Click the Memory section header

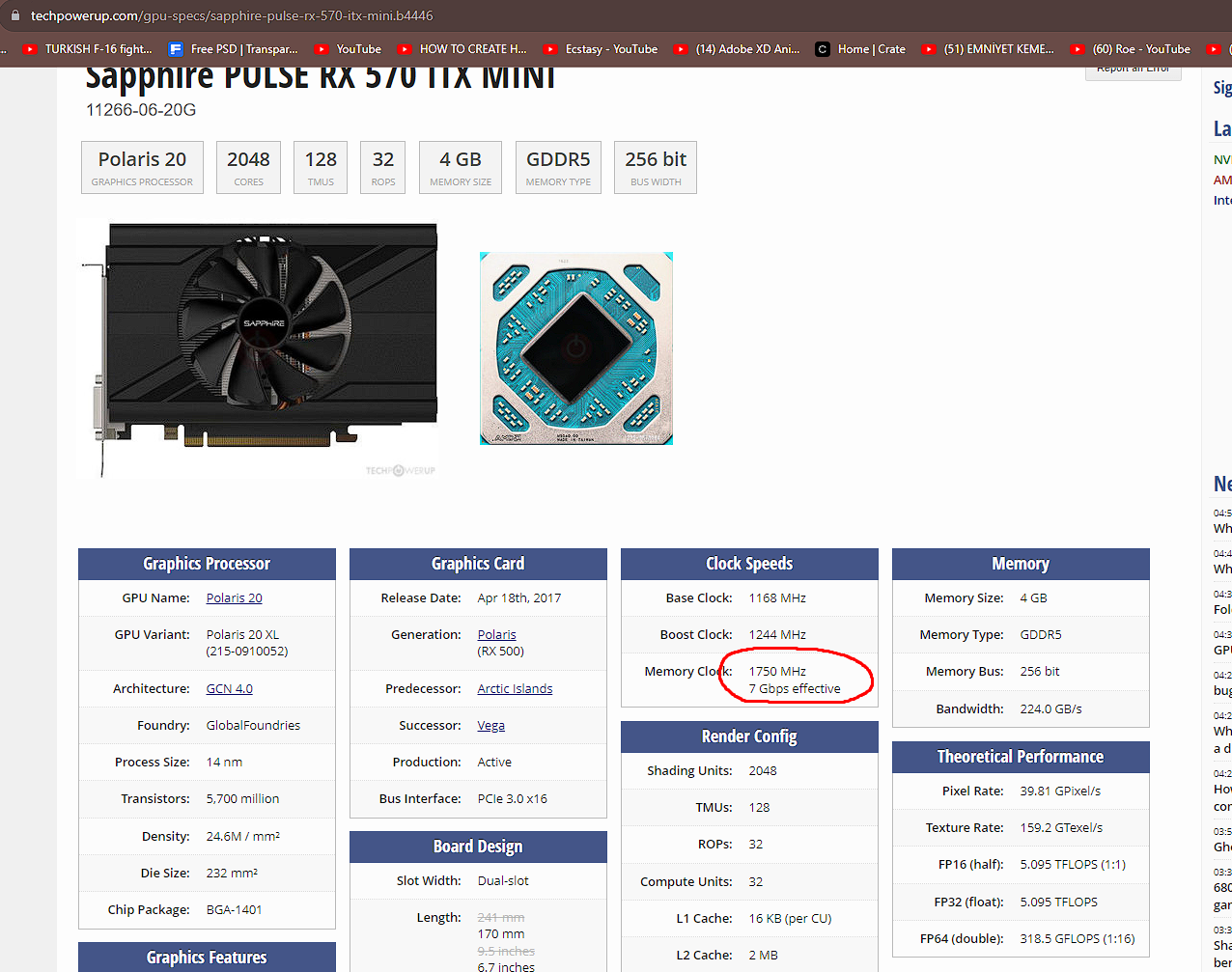coord(1021,564)
